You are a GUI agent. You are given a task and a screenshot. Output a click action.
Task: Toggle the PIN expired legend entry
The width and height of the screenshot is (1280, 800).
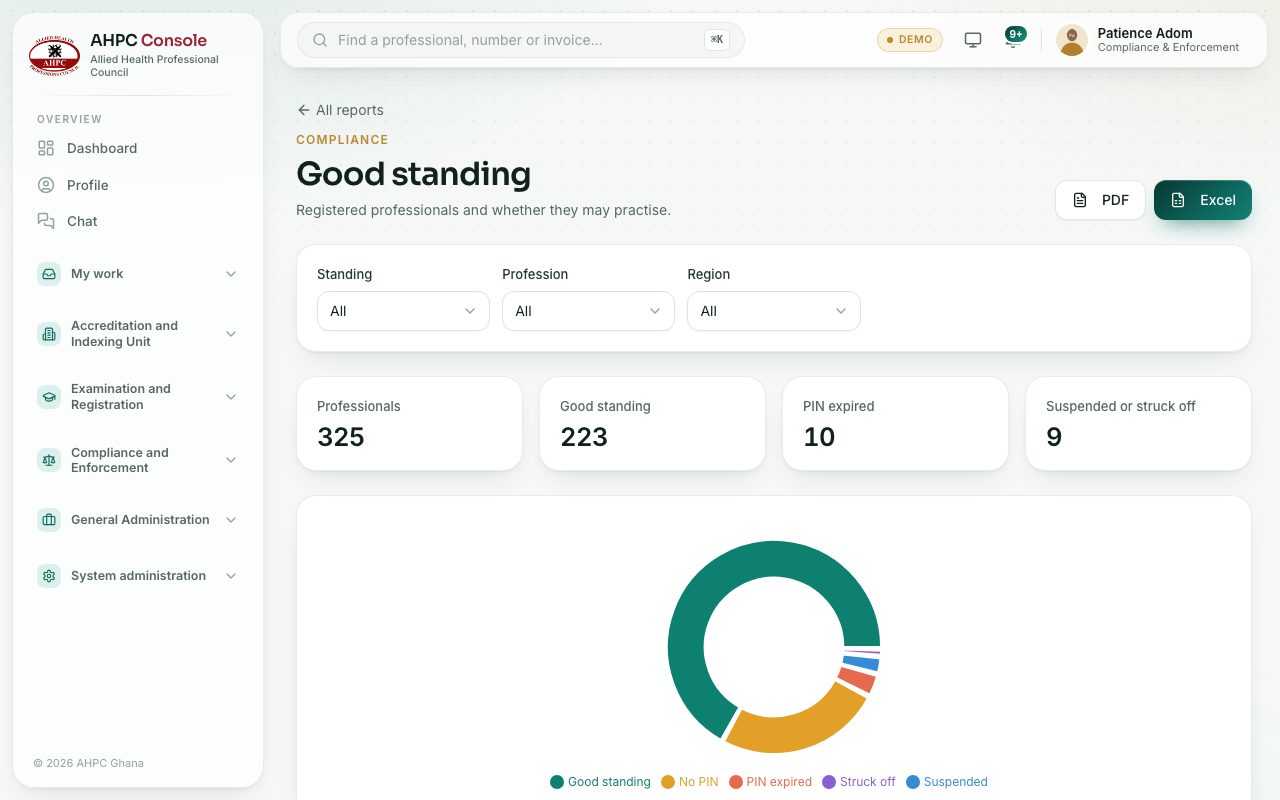point(771,782)
